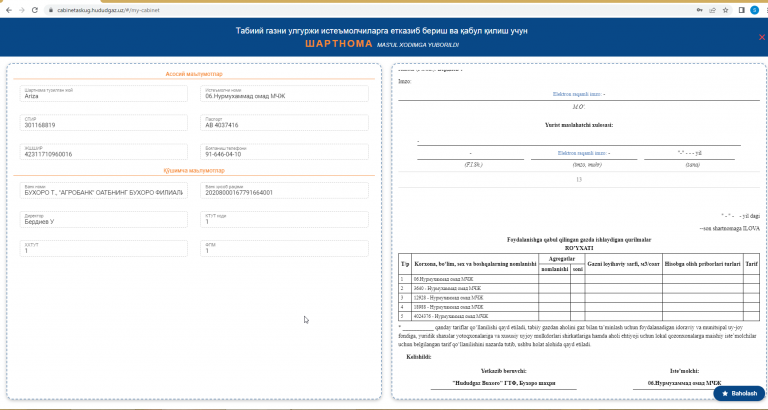Click Elektron raqamli imzo below Yurist xulosasi
The image size is (768, 410).
point(584,153)
